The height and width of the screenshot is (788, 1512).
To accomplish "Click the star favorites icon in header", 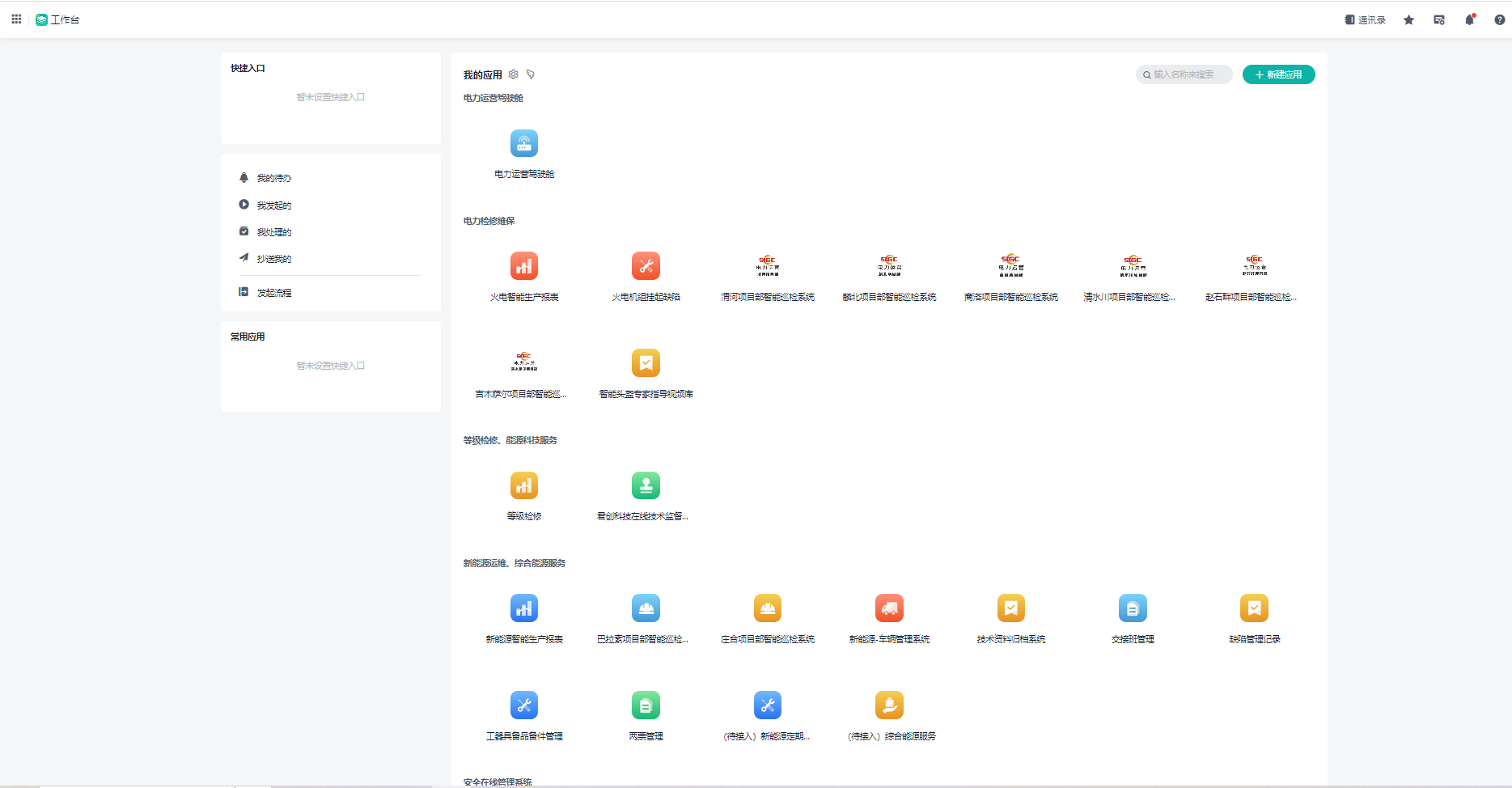I will [x=1408, y=20].
